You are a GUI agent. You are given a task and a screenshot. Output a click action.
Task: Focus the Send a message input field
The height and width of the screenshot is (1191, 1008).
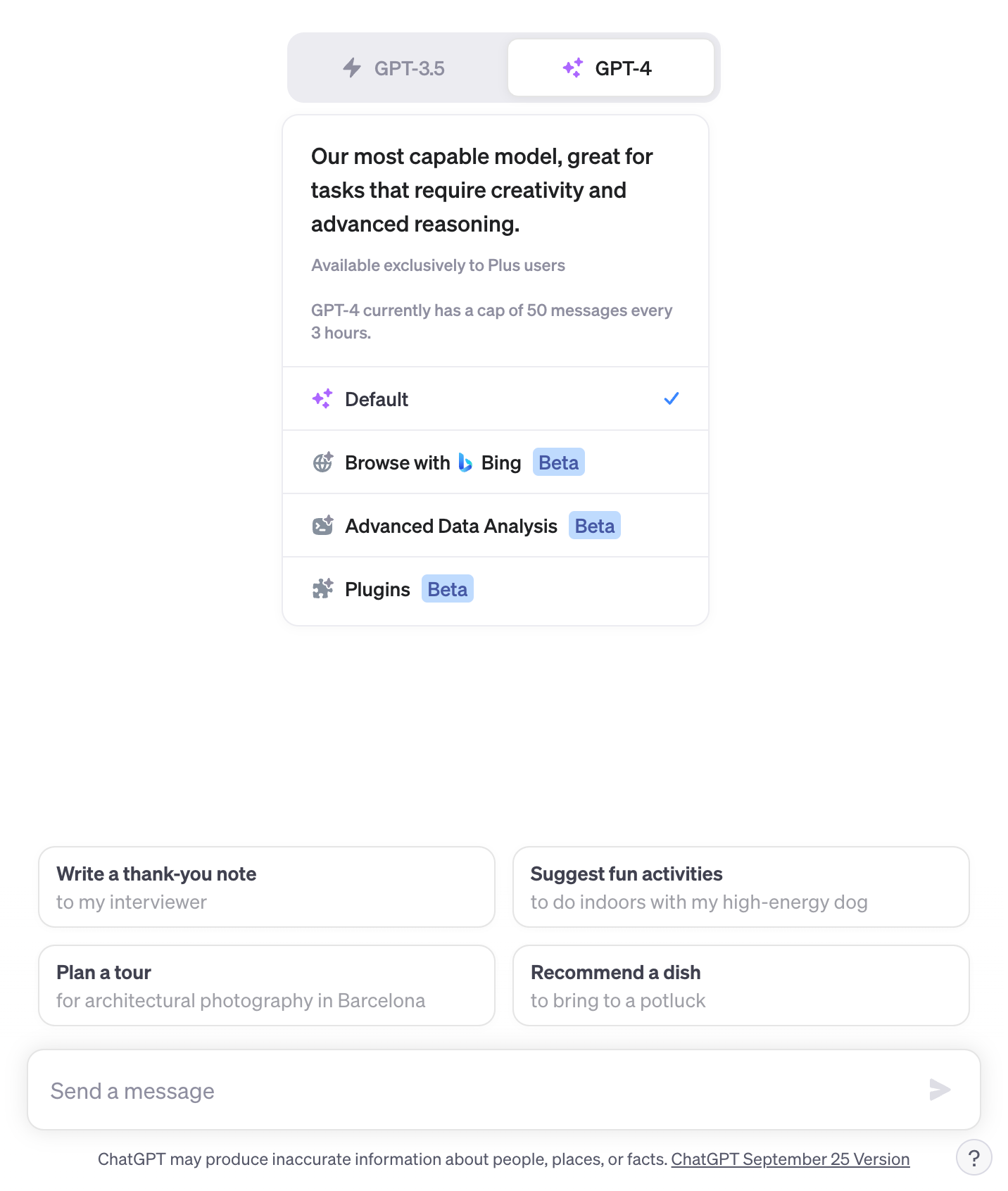coord(479,1090)
